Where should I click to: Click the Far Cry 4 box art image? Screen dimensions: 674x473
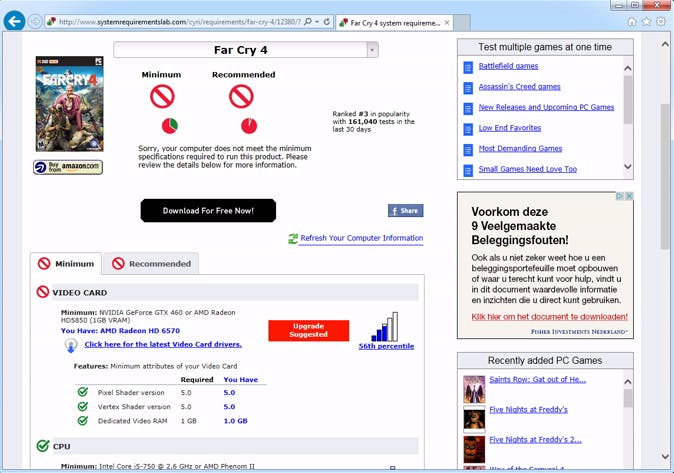(x=70, y=104)
